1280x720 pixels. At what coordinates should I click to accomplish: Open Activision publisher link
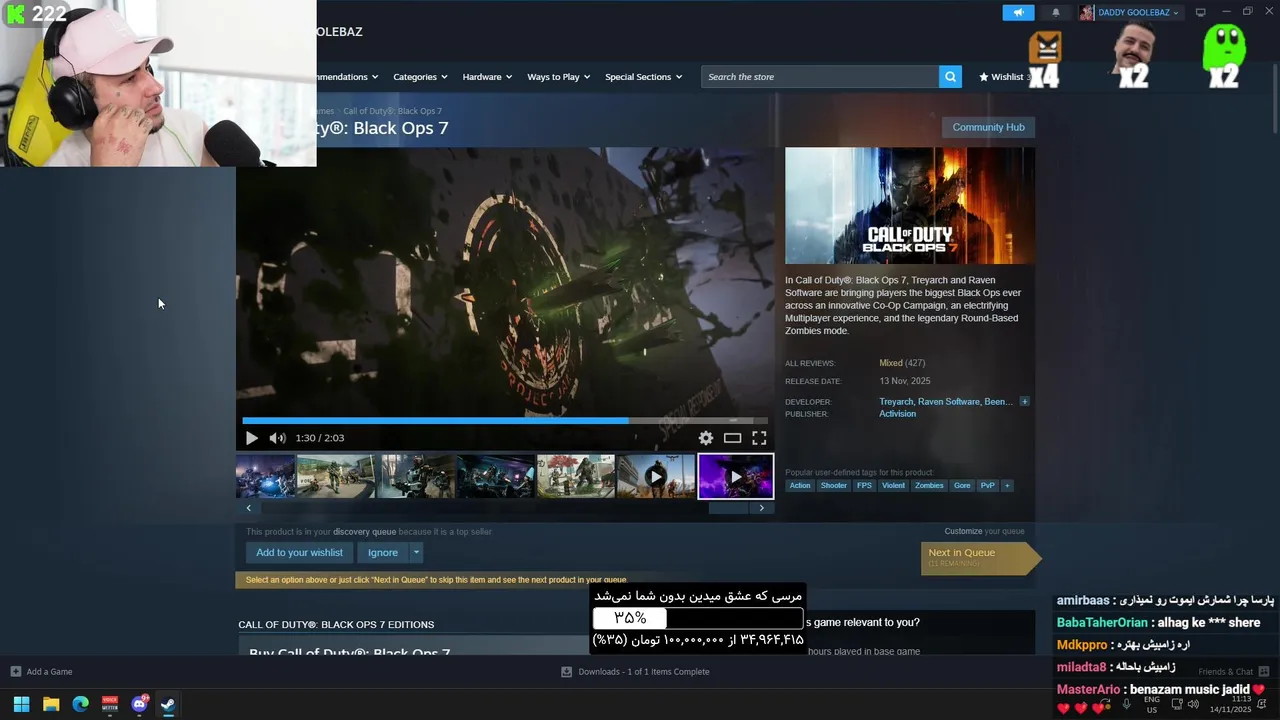click(x=897, y=414)
